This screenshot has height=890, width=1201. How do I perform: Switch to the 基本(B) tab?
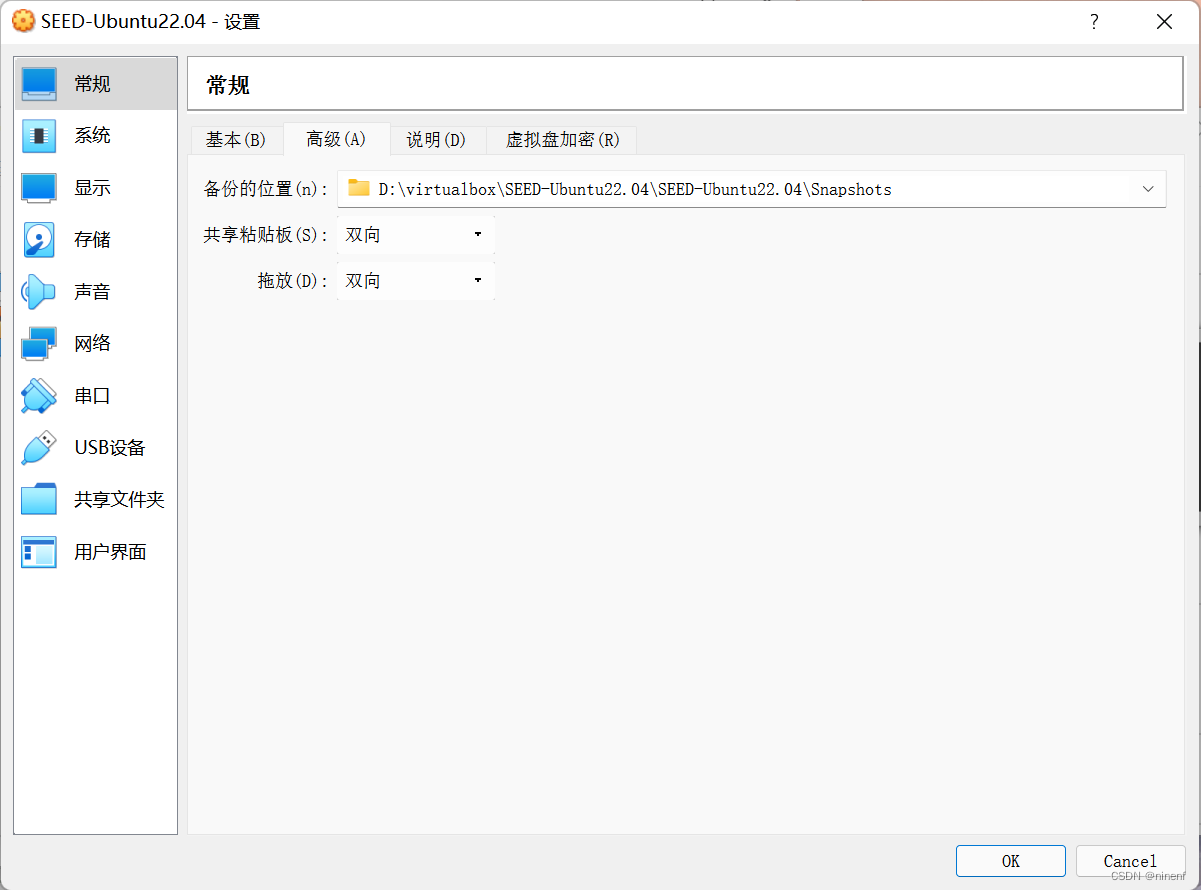(x=236, y=140)
